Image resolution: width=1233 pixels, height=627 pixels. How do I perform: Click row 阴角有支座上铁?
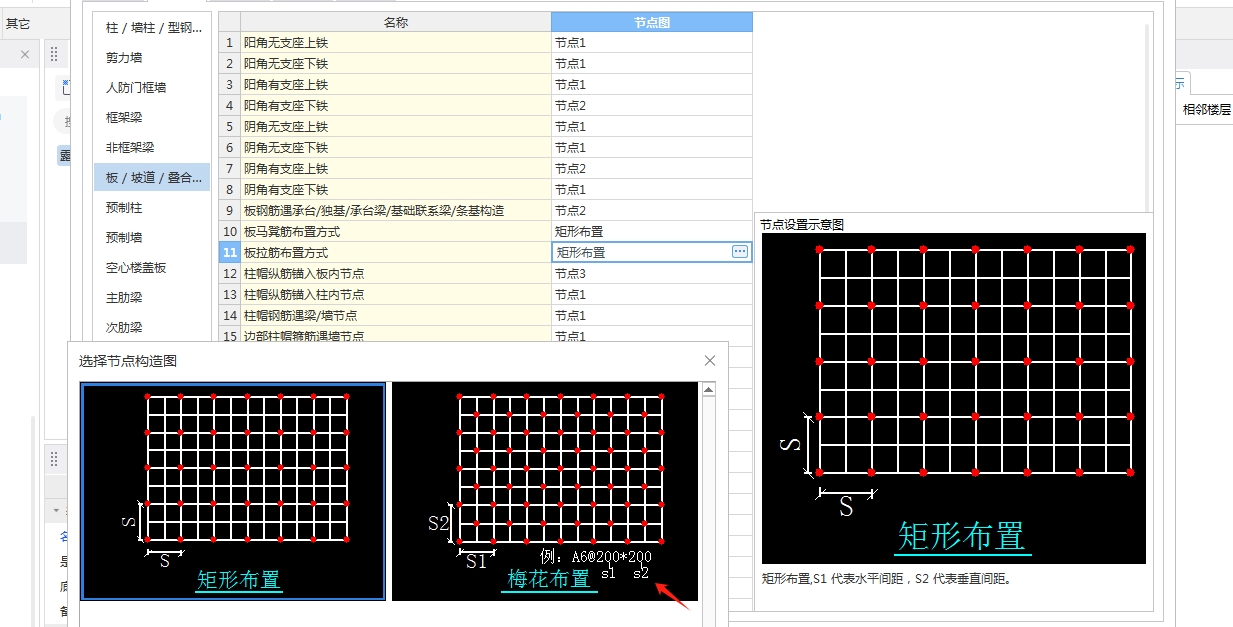pyautogui.click(x=396, y=169)
